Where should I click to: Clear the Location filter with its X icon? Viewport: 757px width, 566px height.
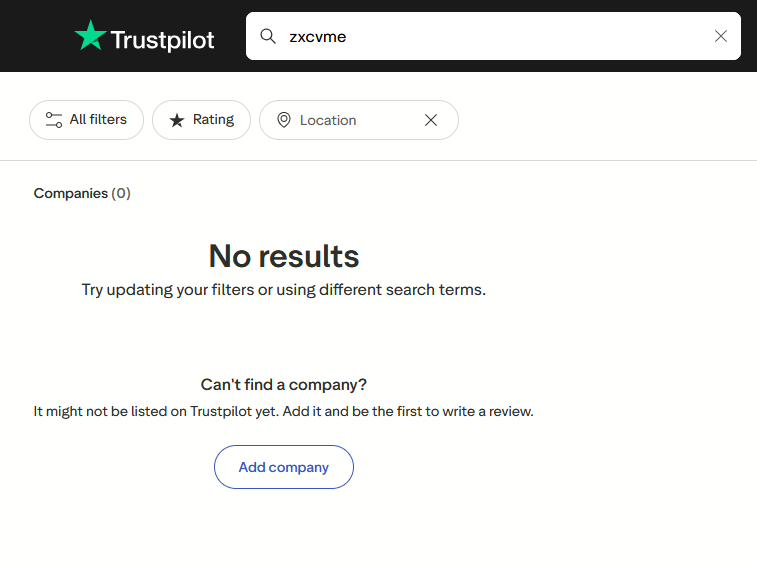(431, 120)
